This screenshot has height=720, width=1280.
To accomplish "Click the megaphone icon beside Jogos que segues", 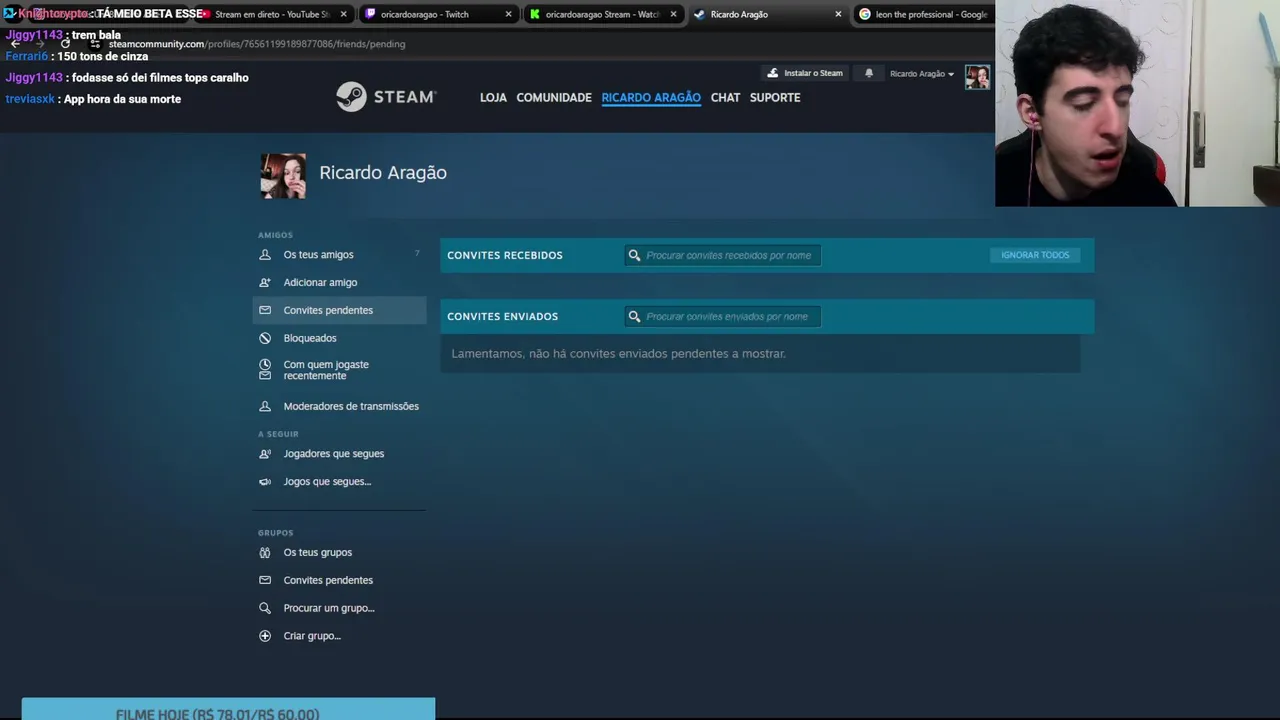I will pos(265,482).
